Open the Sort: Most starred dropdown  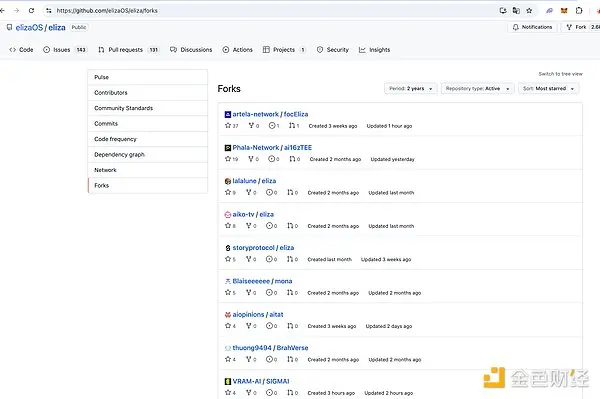[548, 88]
